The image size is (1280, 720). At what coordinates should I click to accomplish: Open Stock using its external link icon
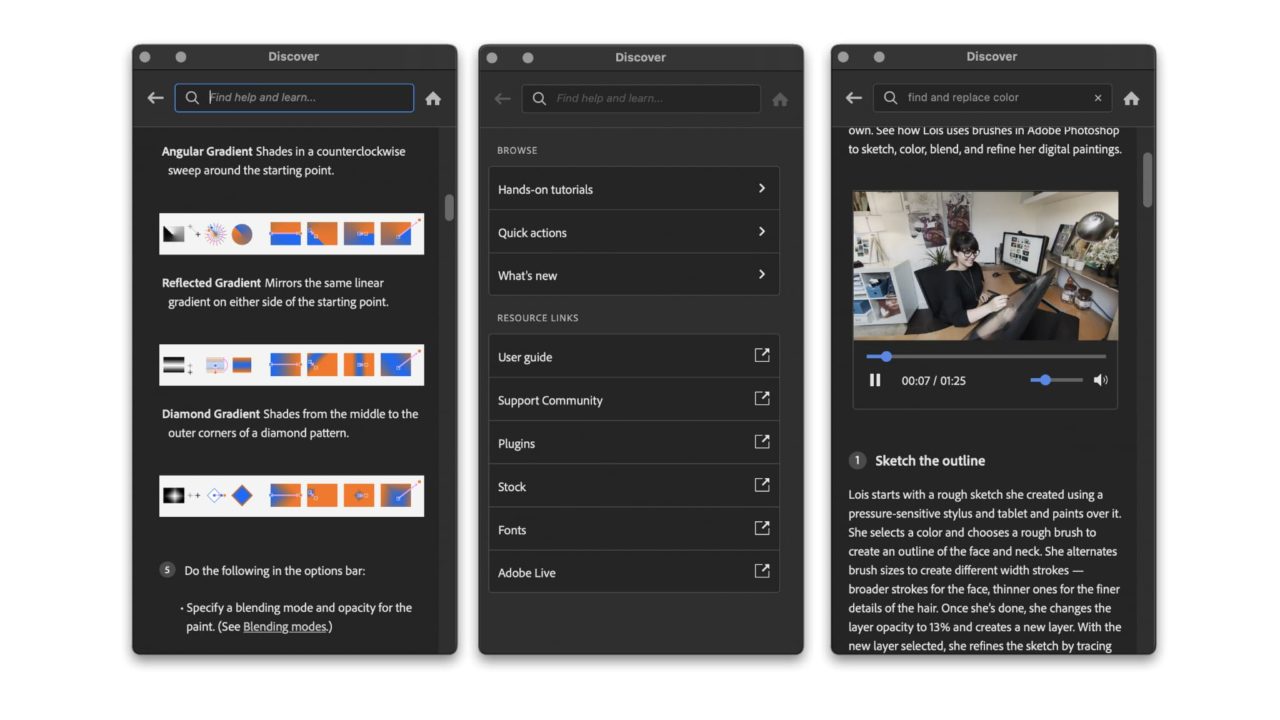pos(761,486)
